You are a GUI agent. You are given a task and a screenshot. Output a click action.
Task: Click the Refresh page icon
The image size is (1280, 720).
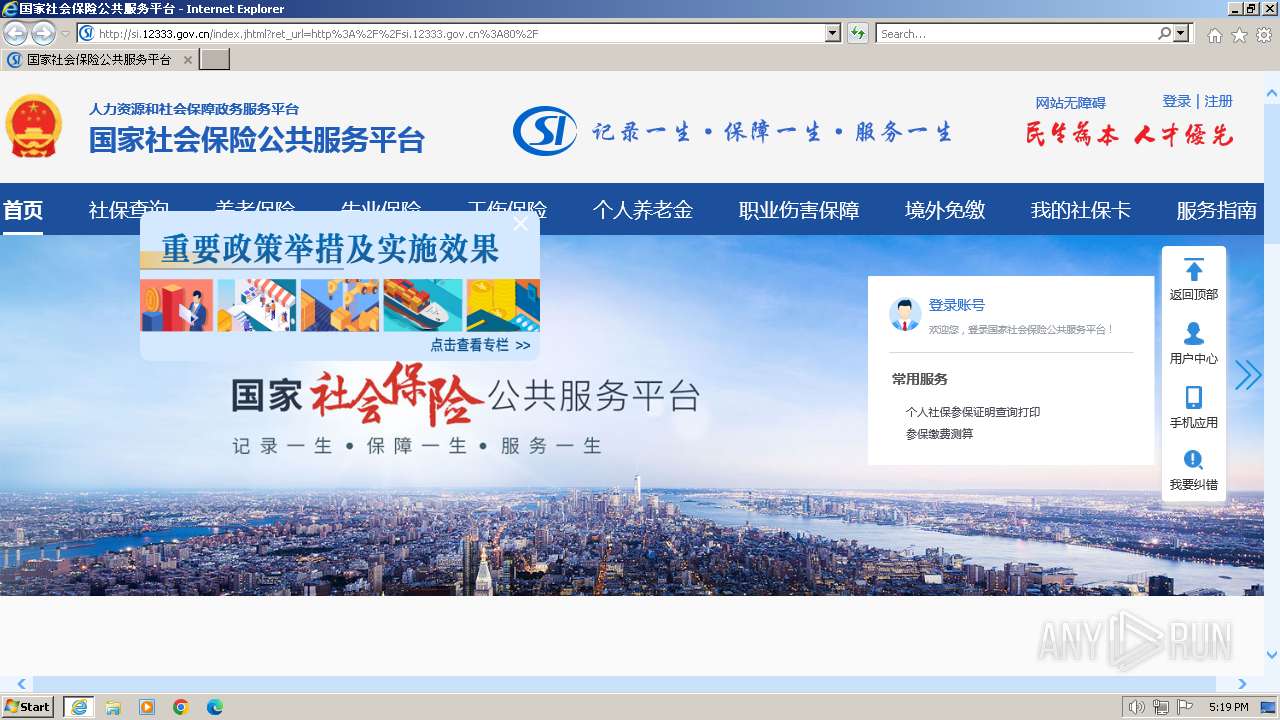click(858, 34)
